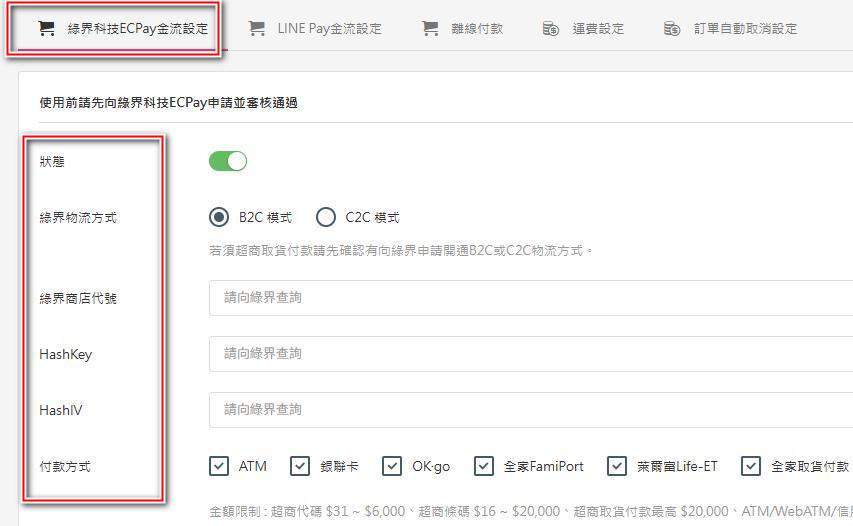Go to the 運費設定 tab
Screen dimensions: 853x526
[584, 28]
